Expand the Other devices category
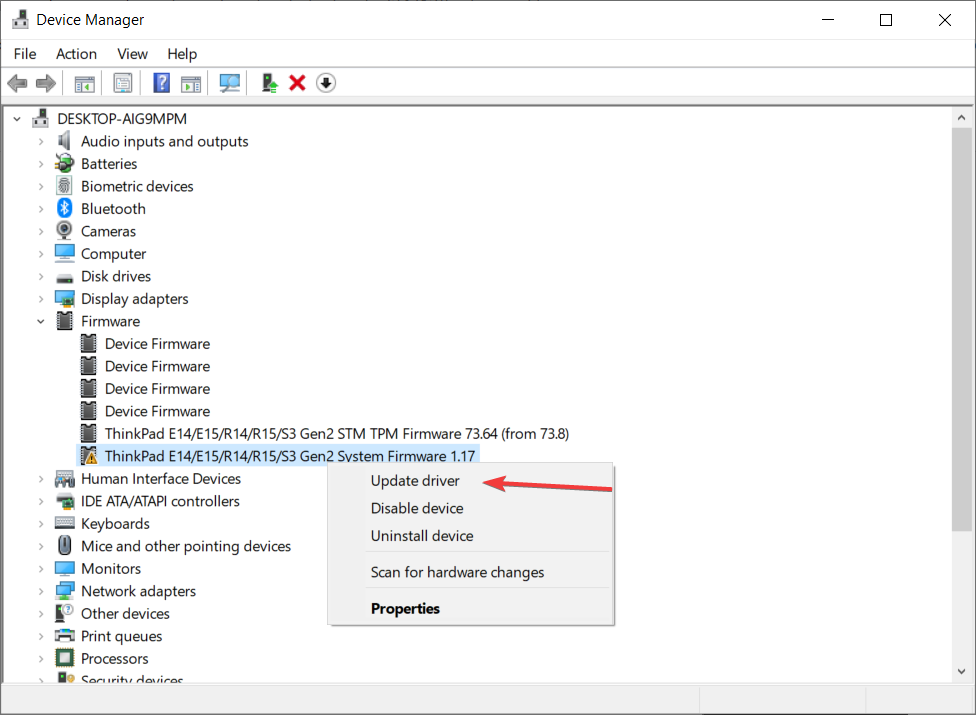976x715 pixels. coord(41,613)
